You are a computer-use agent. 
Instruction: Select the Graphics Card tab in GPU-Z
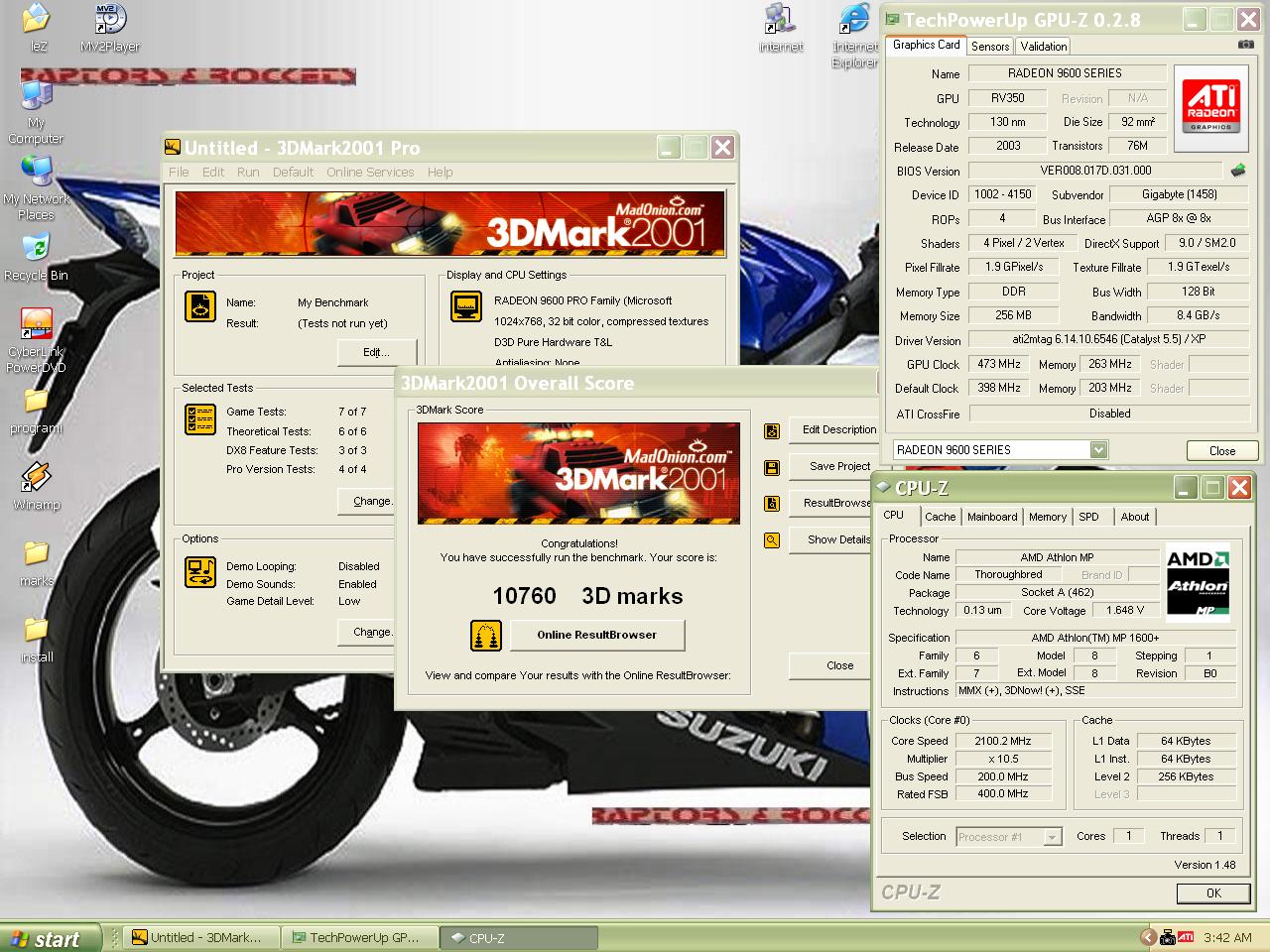[x=926, y=45]
